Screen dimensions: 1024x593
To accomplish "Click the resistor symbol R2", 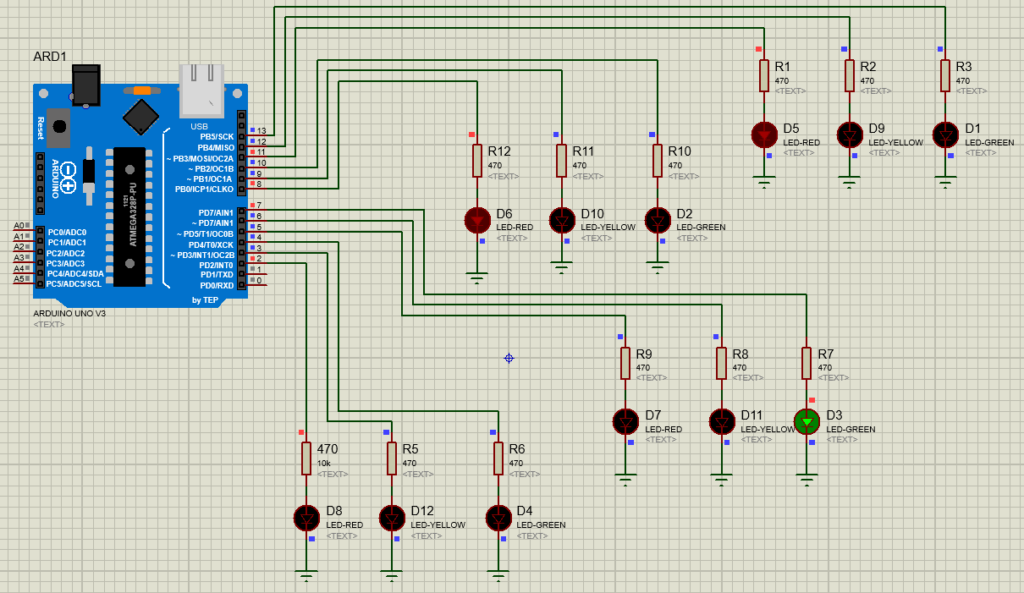I will [x=850, y=76].
